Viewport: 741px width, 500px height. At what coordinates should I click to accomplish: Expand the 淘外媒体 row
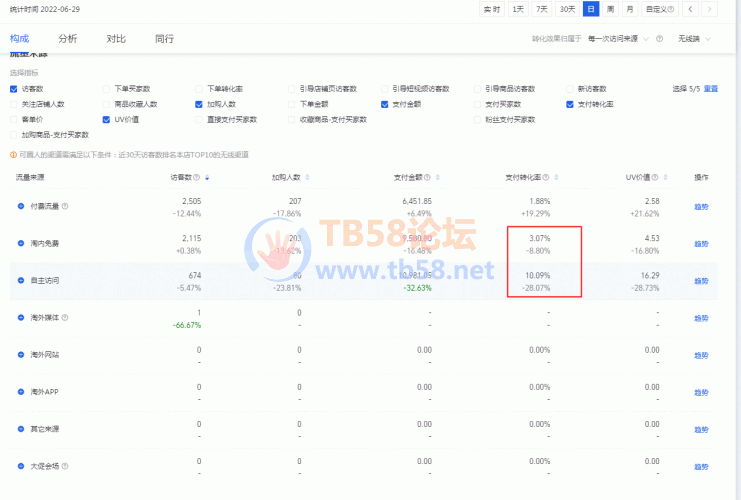21,318
